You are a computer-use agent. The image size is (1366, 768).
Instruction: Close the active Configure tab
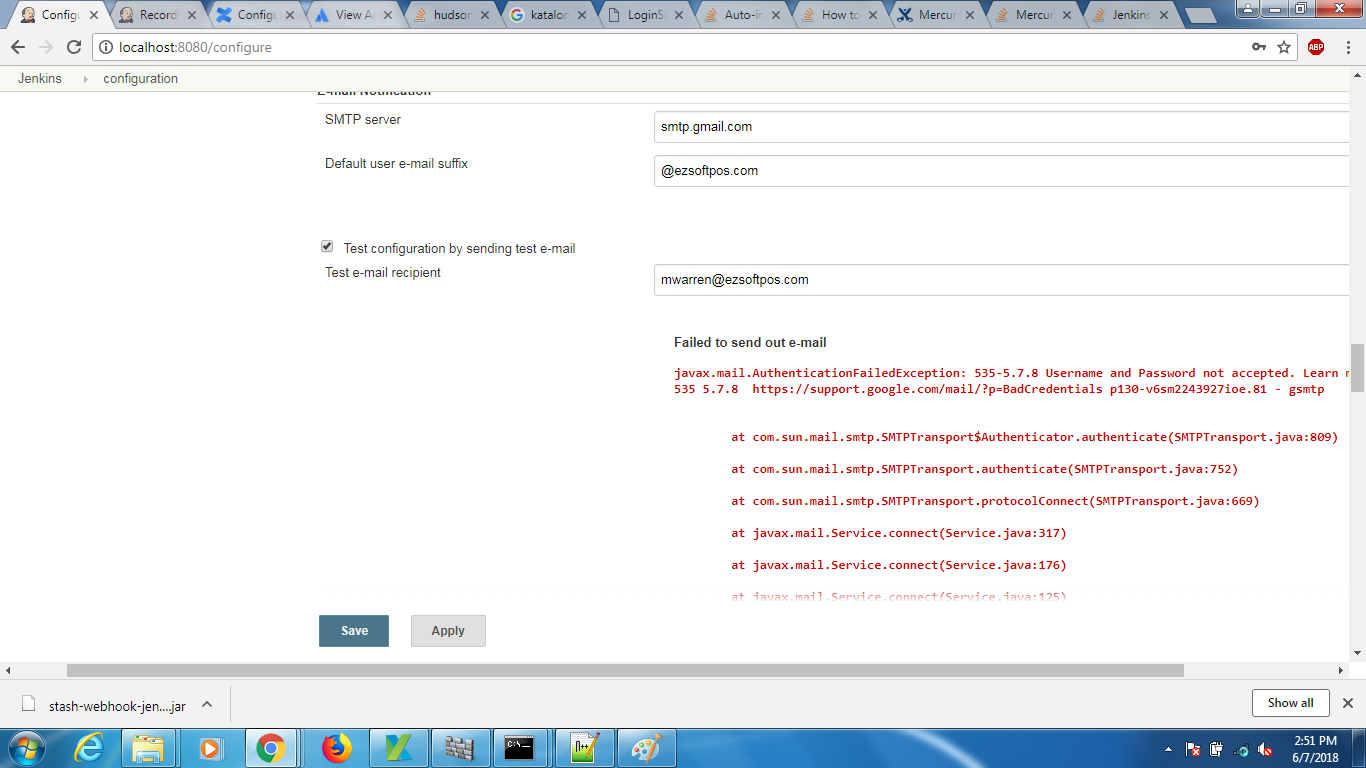93,16
